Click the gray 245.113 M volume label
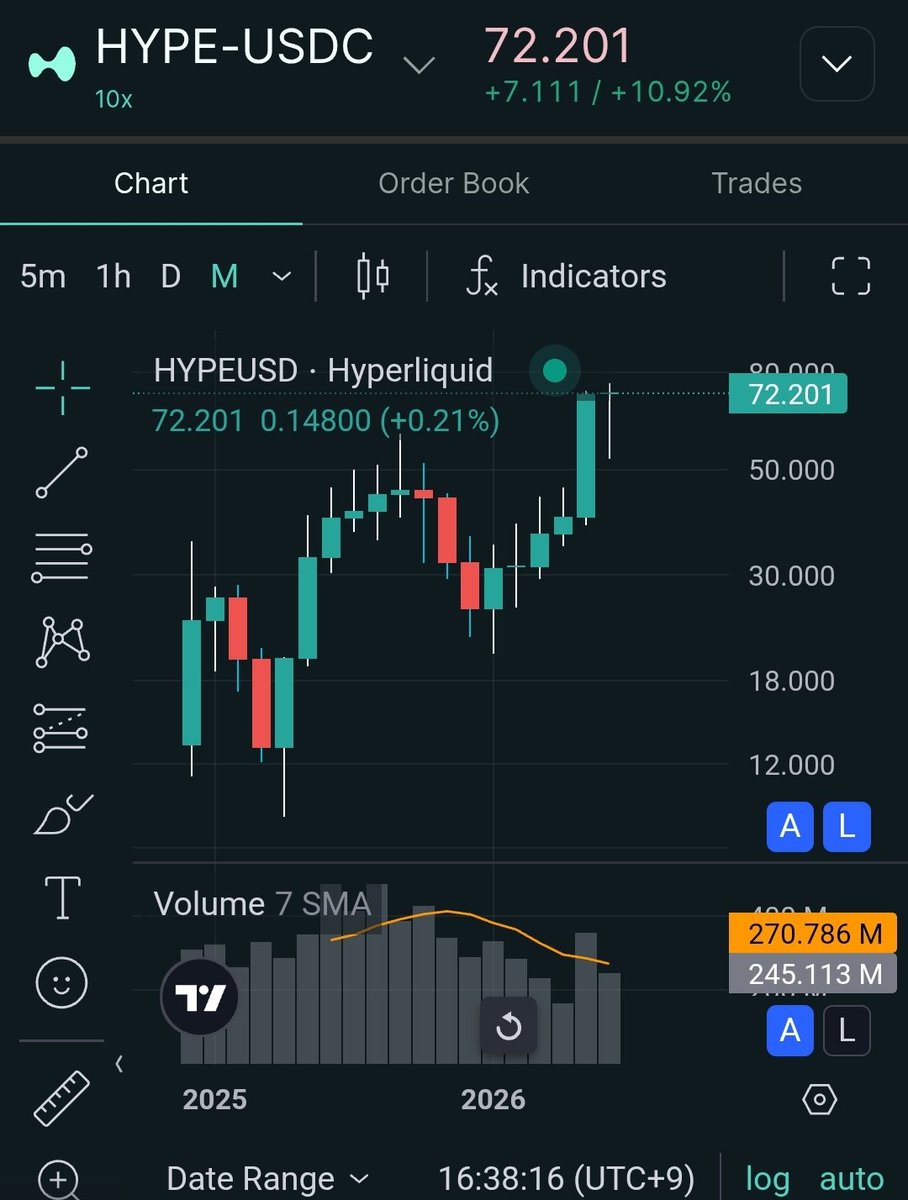Image resolution: width=908 pixels, height=1200 pixels. pyautogui.click(x=813, y=973)
